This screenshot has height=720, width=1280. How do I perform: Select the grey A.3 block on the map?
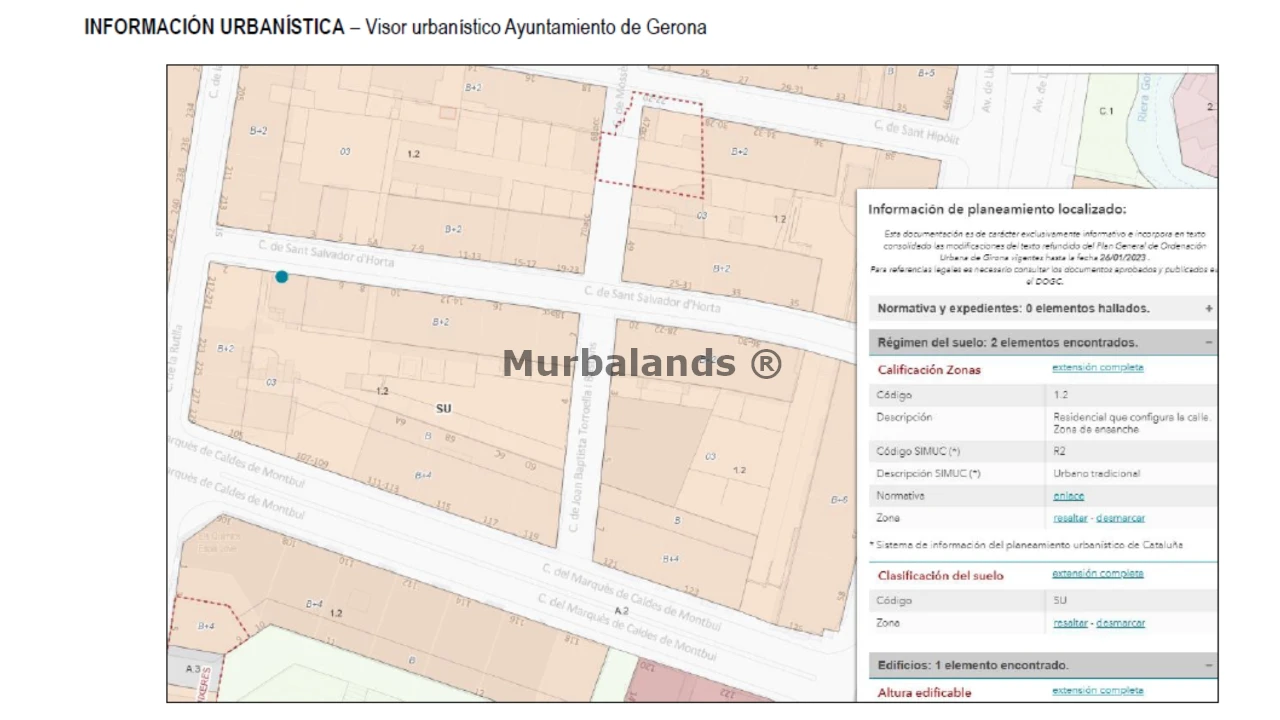point(193,669)
